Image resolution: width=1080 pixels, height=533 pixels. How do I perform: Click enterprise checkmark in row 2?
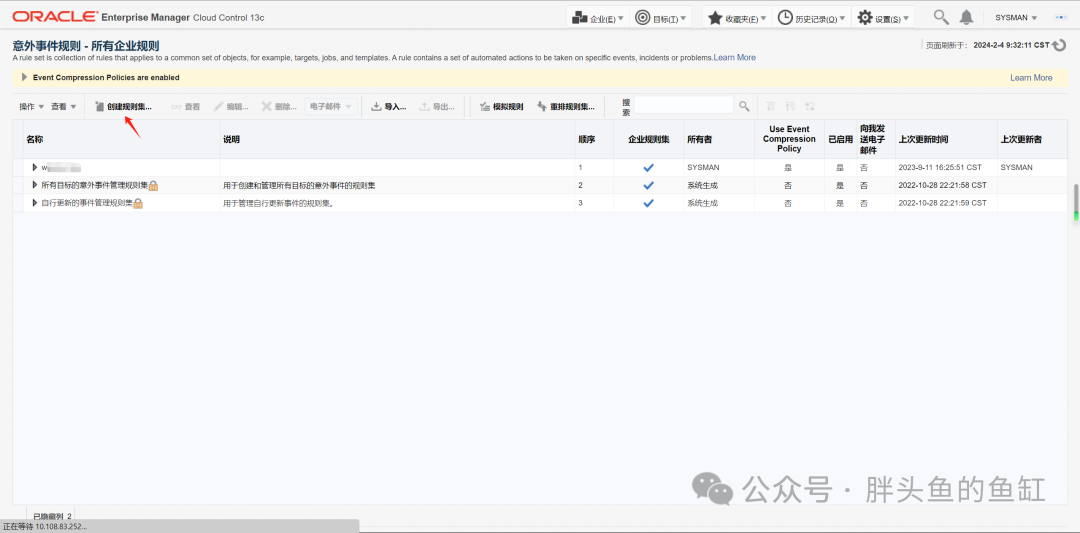coord(648,185)
